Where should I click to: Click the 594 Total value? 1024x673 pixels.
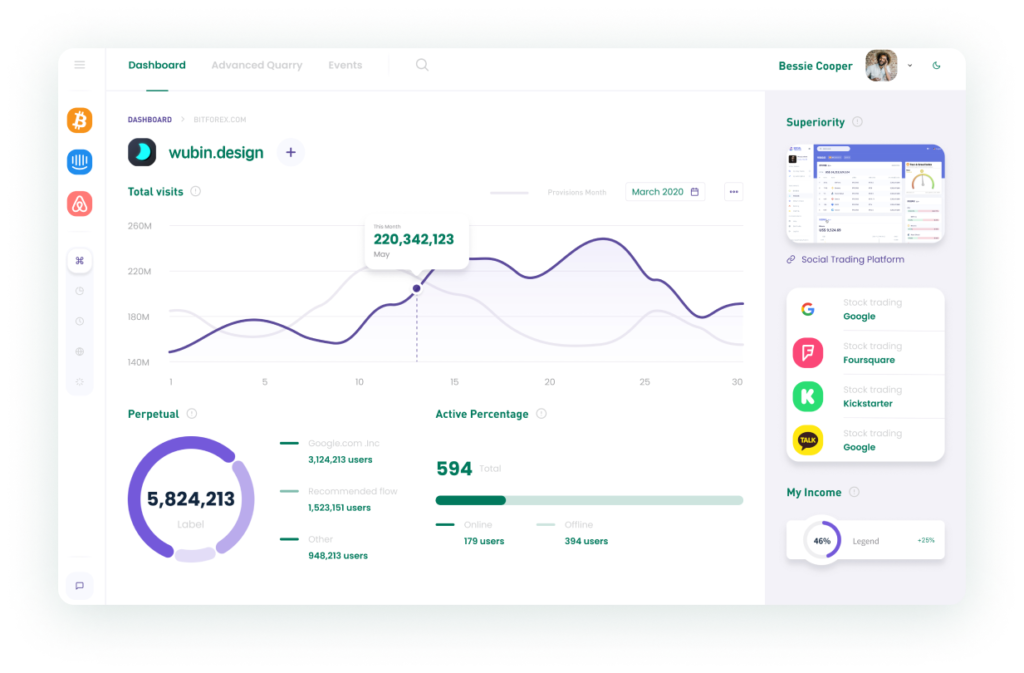pyautogui.click(x=454, y=469)
